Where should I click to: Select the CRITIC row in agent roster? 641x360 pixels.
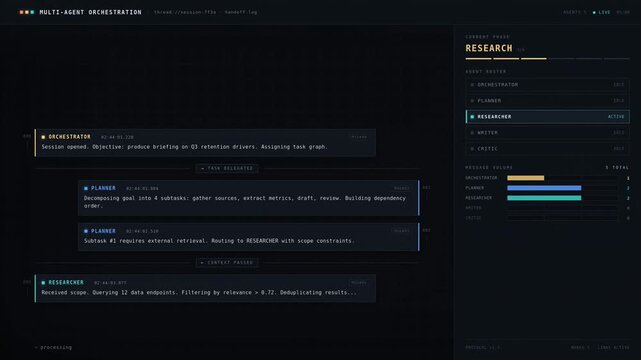[547, 149]
